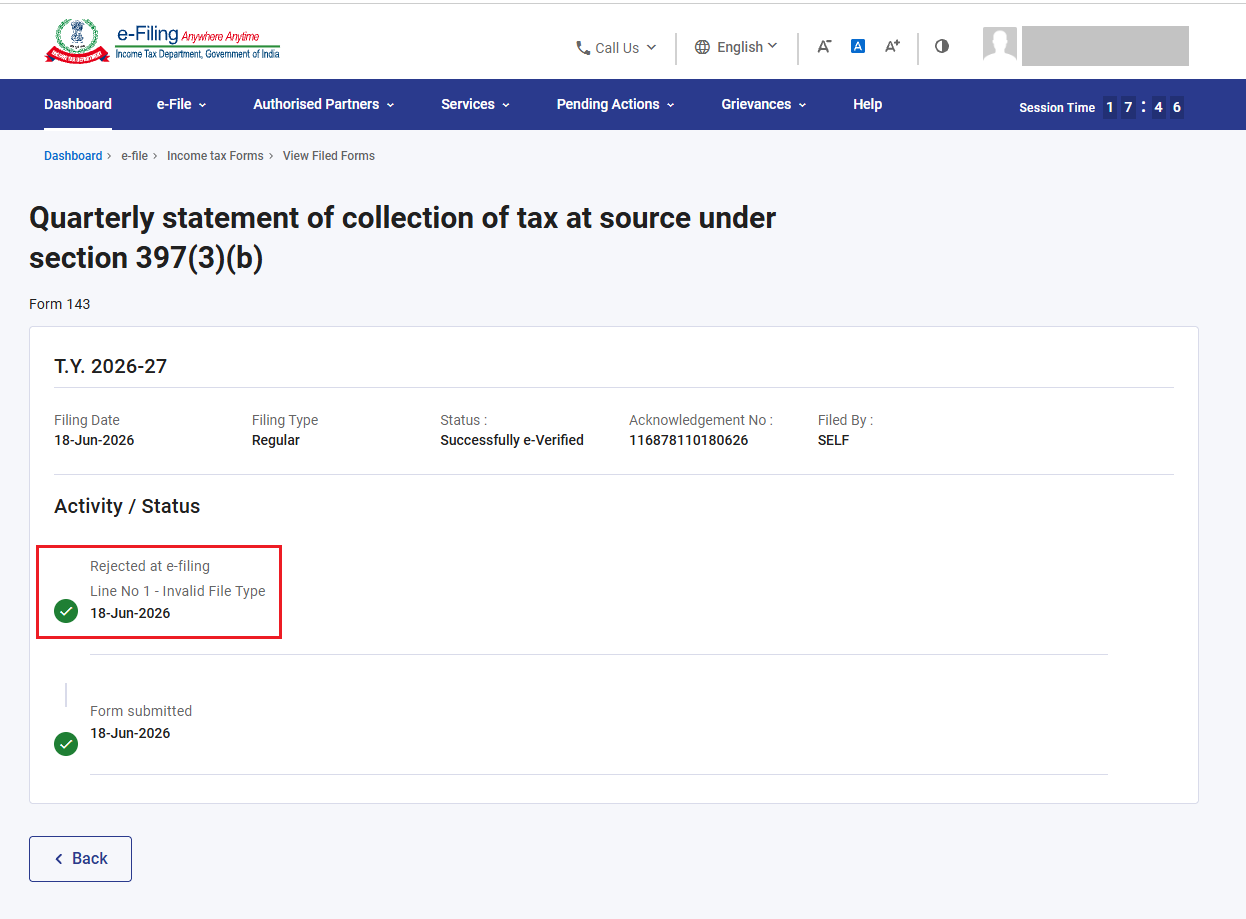This screenshot has height=919, width=1246.
Task: Toggle high contrast mode icon
Action: [941, 46]
